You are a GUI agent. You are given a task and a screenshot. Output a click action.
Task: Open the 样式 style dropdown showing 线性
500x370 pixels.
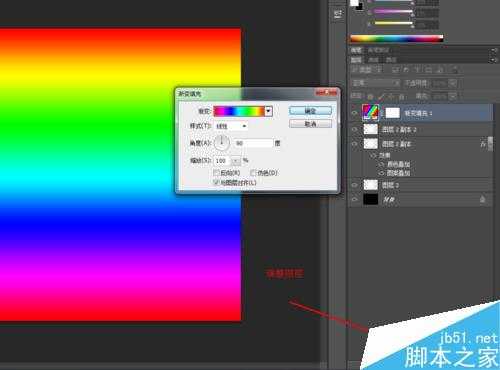[x=231, y=126]
